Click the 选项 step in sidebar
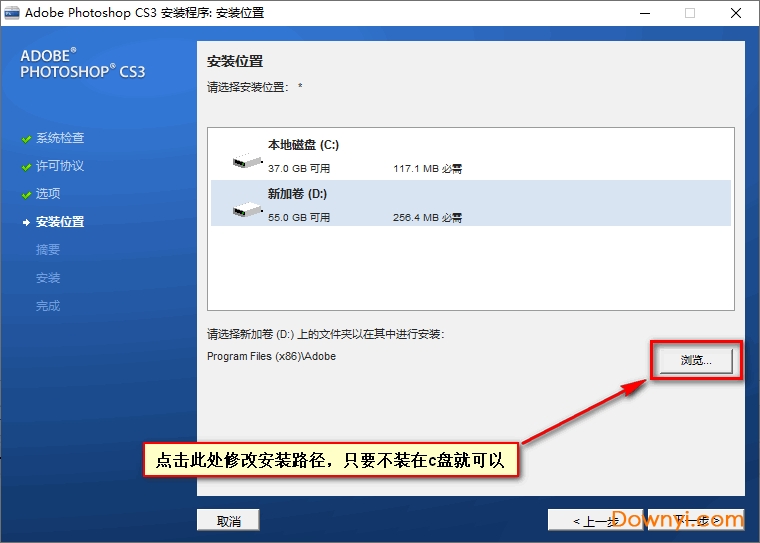This screenshot has height=543, width=760. tap(48, 194)
